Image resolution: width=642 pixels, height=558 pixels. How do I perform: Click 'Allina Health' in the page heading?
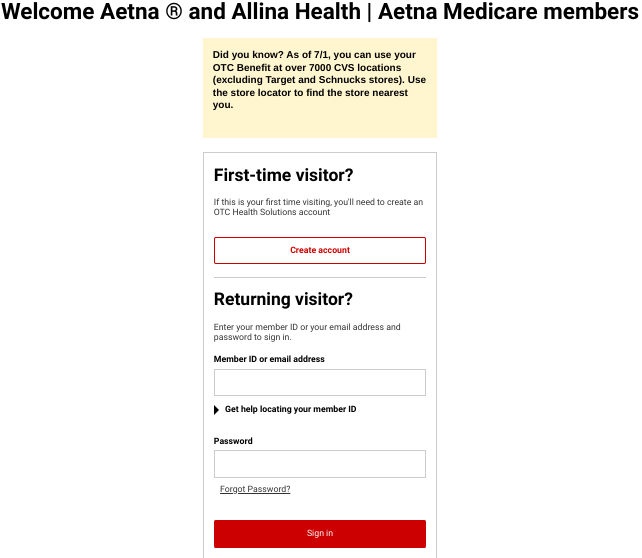point(296,13)
